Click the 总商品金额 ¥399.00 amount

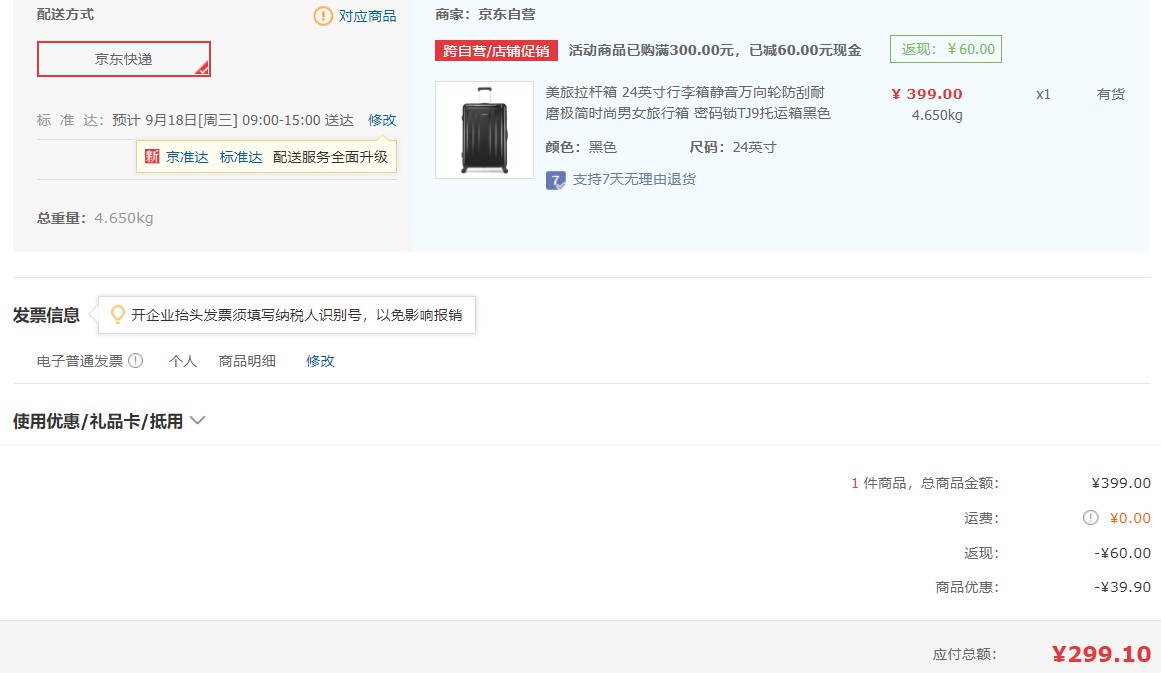pyautogui.click(x=1121, y=483)
